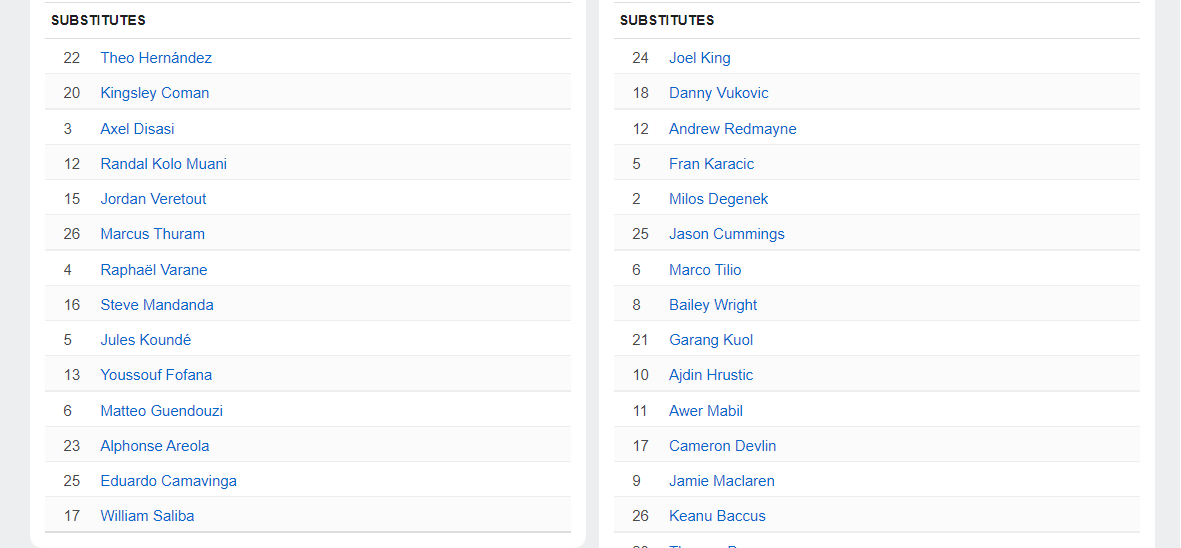Open Marco Tilio's profile
The width and height of the screenshot is (1181, 548).
[705, 270]
